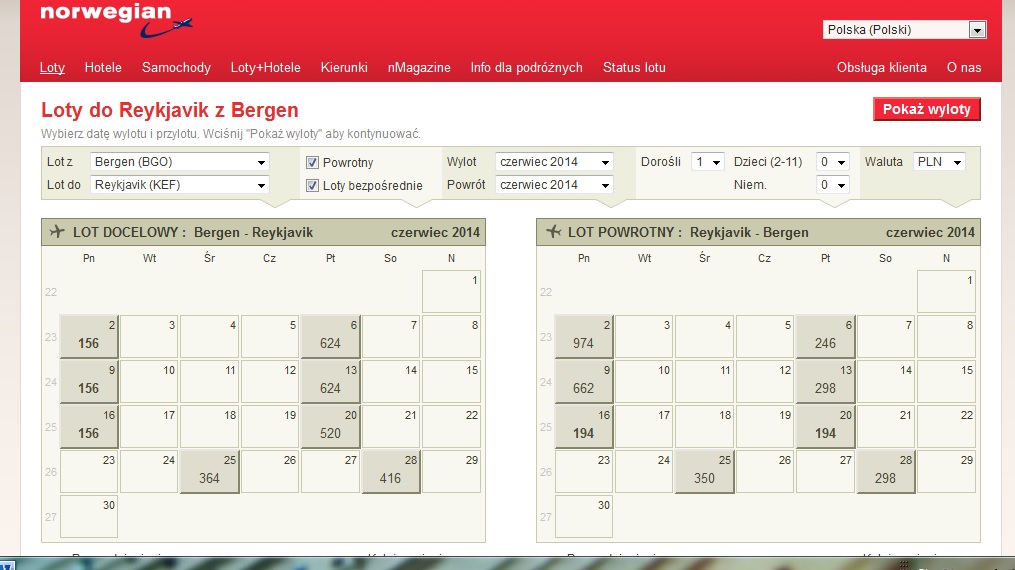1015x570 pixels.
Task: Click outbound calendar day 30
Action: pos(89,516)
